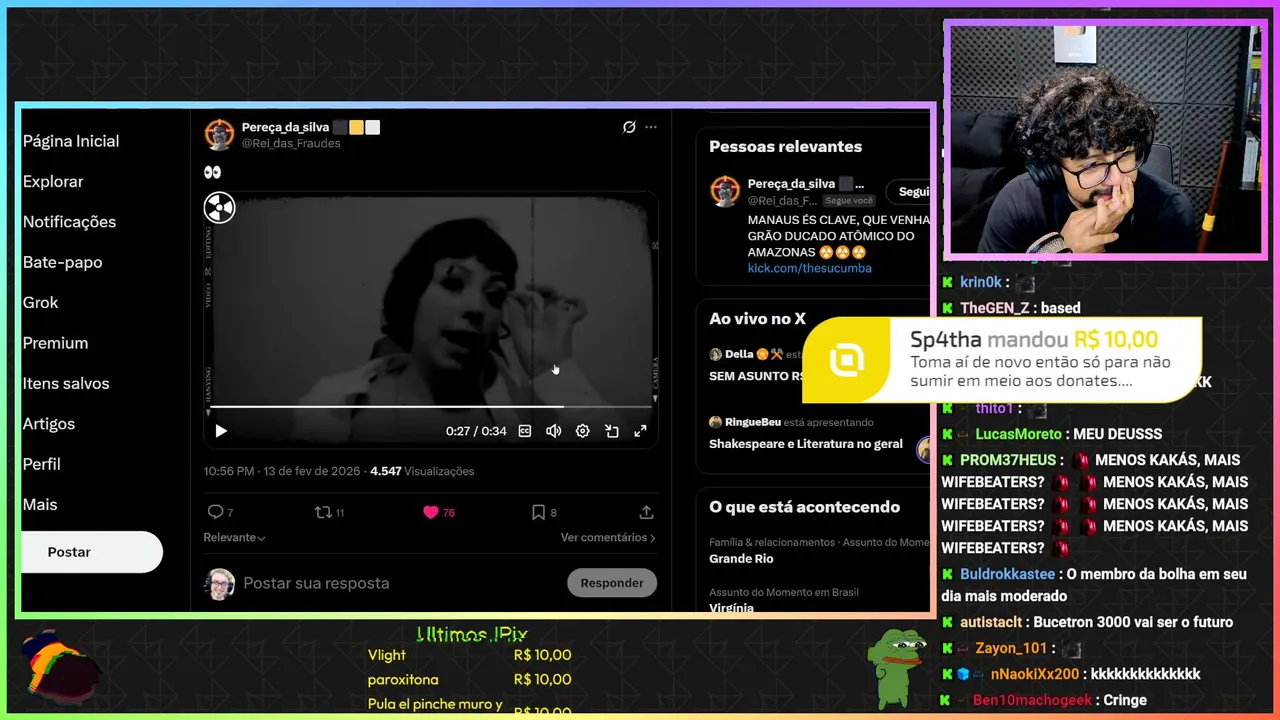Open the kick.com/thesucumba link
The image size is (1280, 720).
point(809,268)
